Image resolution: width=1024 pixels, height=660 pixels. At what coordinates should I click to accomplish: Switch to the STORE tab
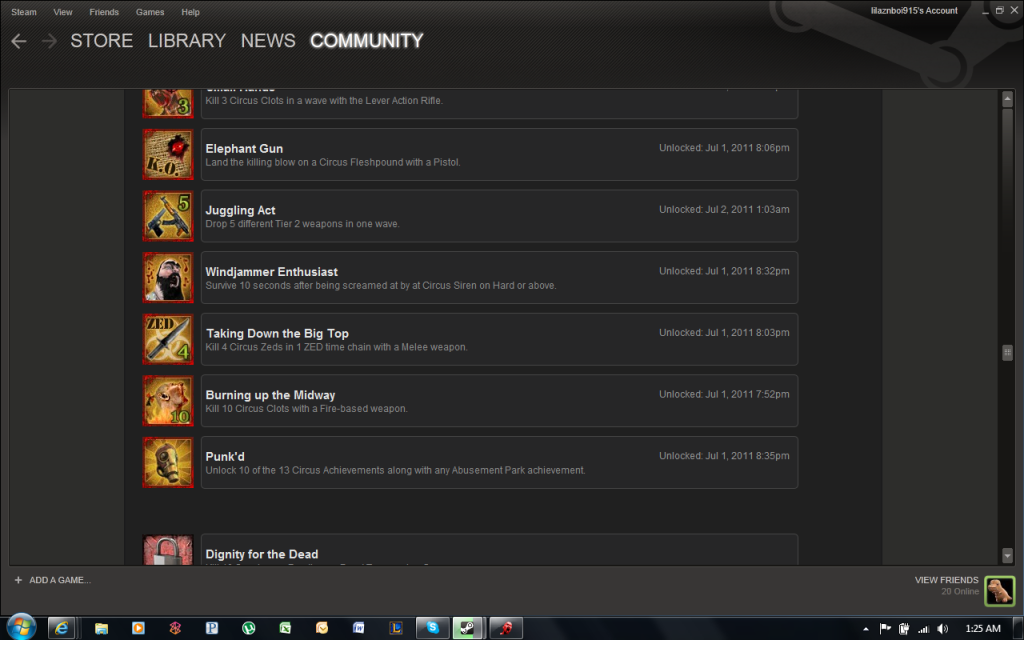point(102,41)
